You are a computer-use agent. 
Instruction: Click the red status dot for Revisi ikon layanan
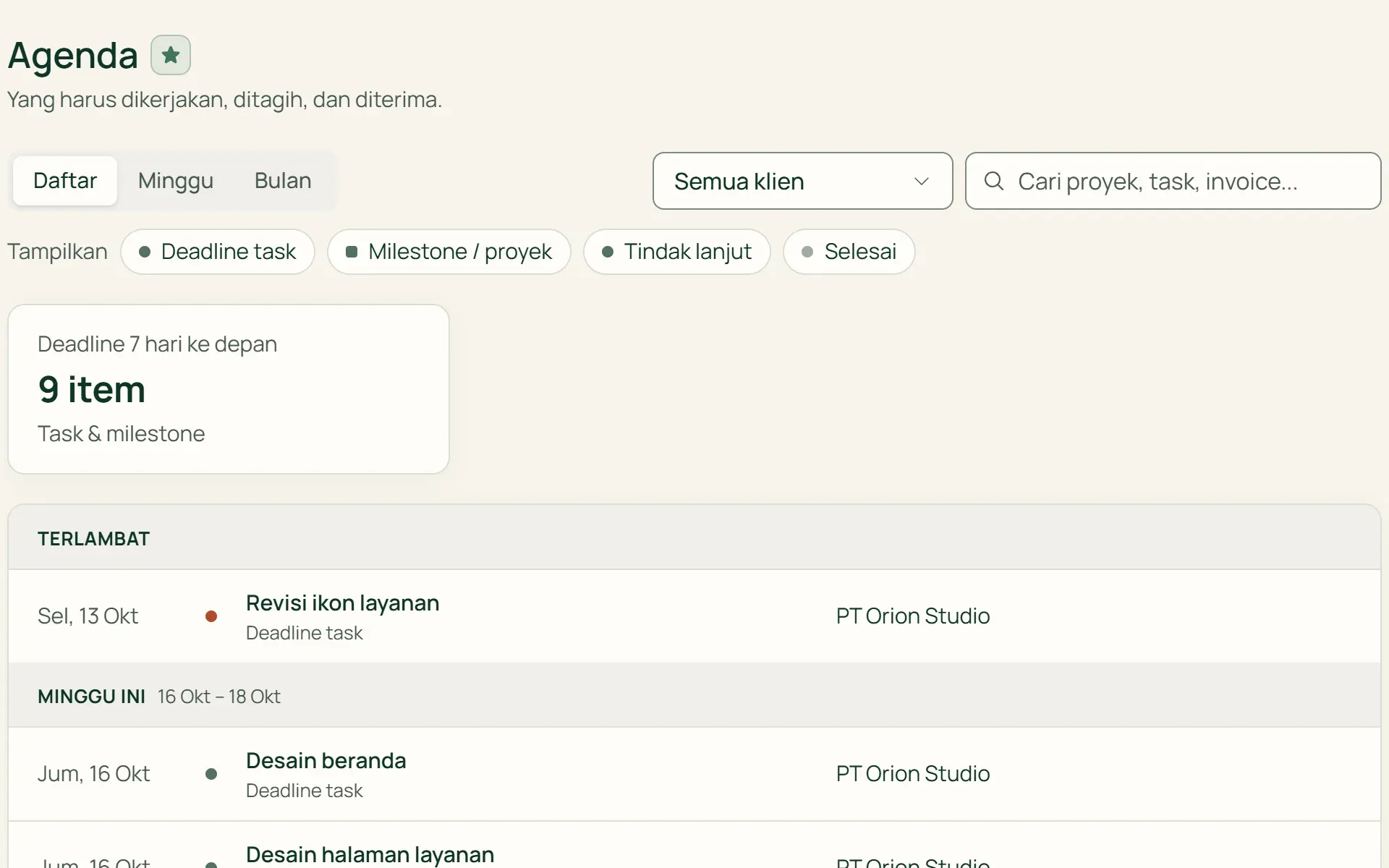click(211, 616)
